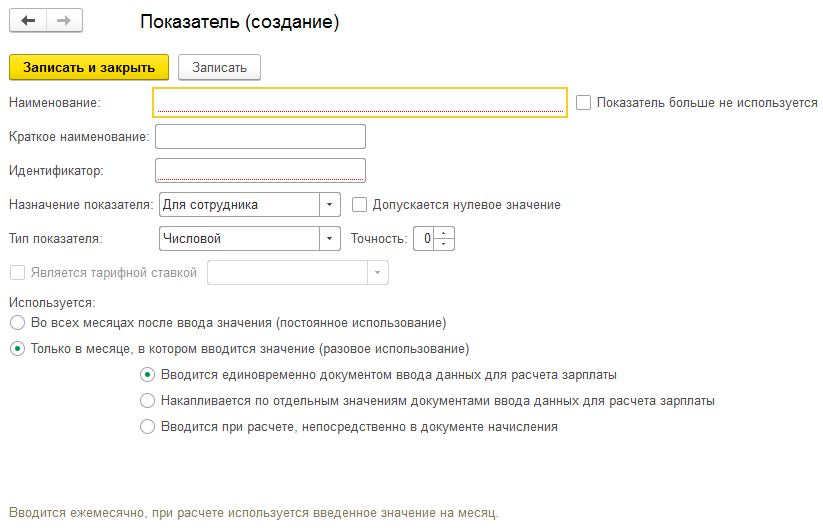Decrease 'Точность' value with down arrow

tap(445, 244)
